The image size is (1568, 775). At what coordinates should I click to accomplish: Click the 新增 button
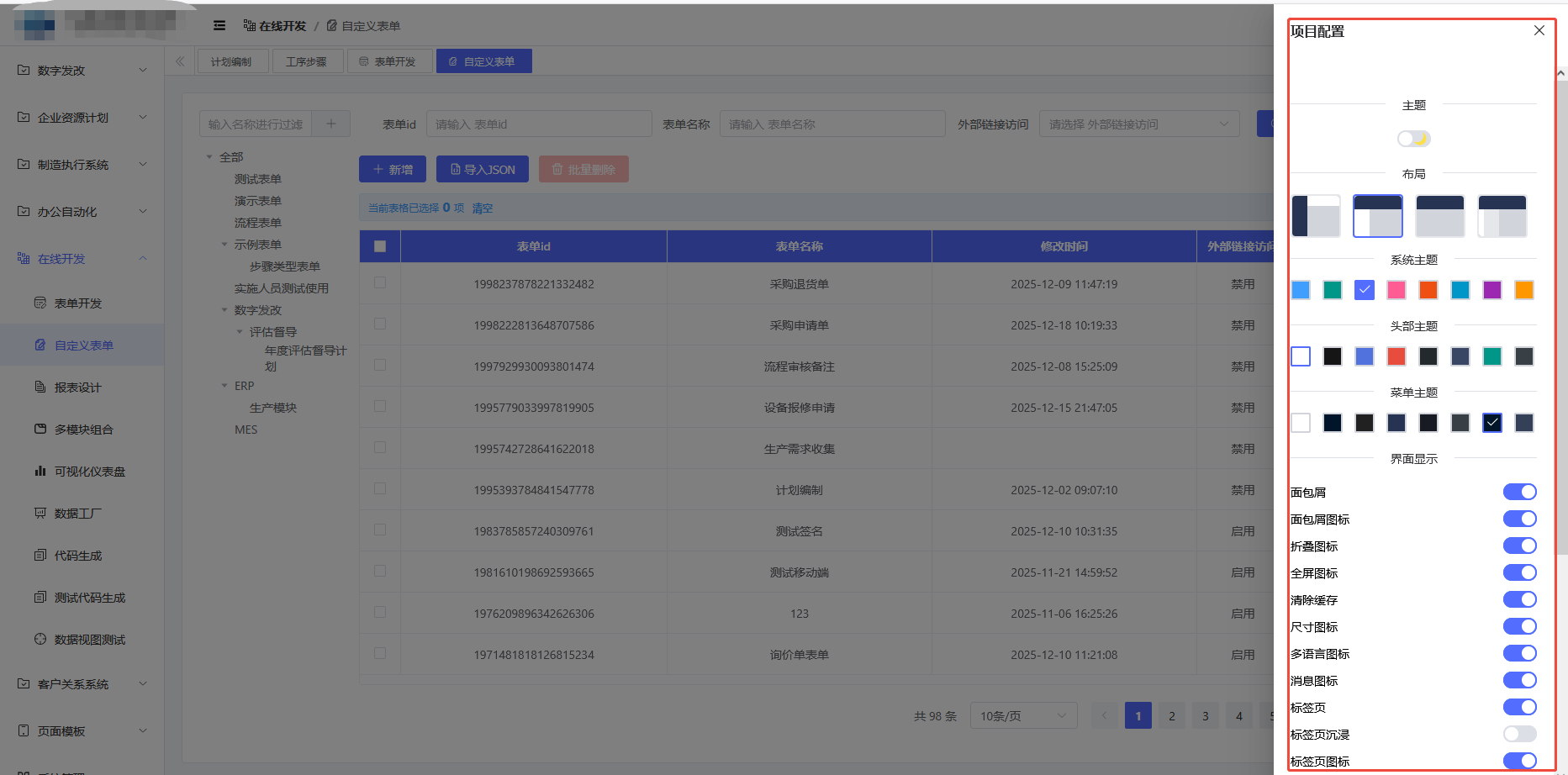click(393, 169)
